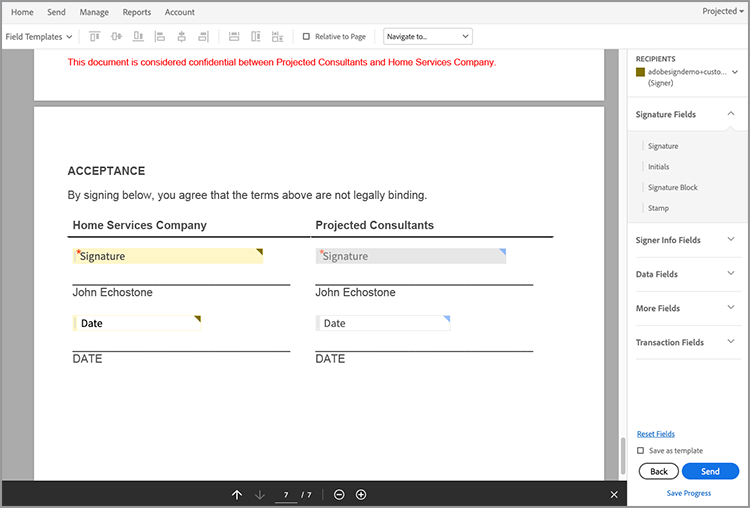Screen dimensions: 750x508
Task: Select the Signature field type
Action: tap(663, 146)
